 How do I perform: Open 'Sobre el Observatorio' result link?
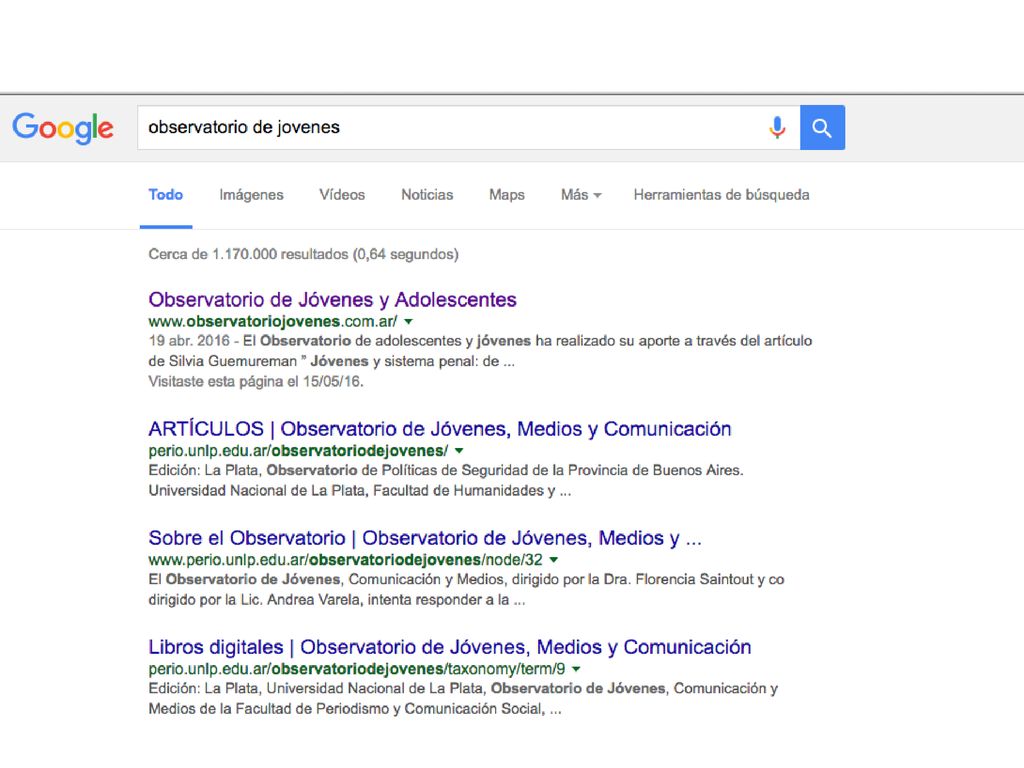pyautogui.click(x=425, y=538)
